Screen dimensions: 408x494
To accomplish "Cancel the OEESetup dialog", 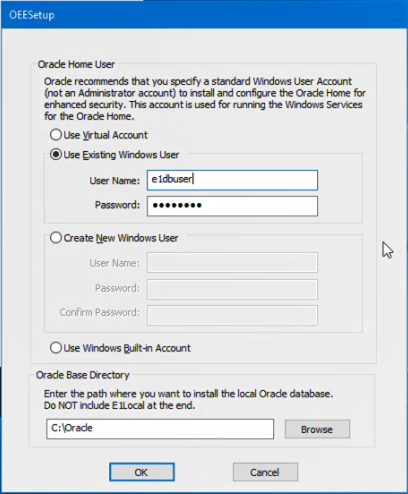I will (265, 472).
